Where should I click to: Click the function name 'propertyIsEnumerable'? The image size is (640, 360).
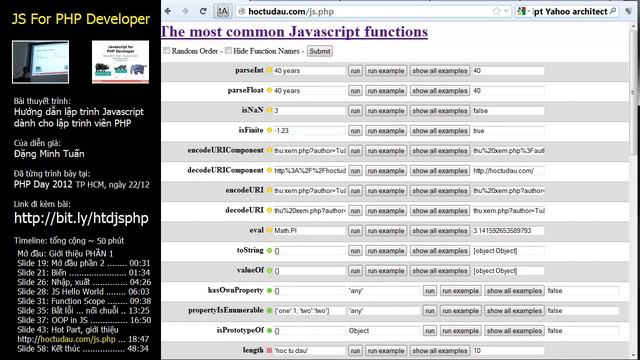226,310
